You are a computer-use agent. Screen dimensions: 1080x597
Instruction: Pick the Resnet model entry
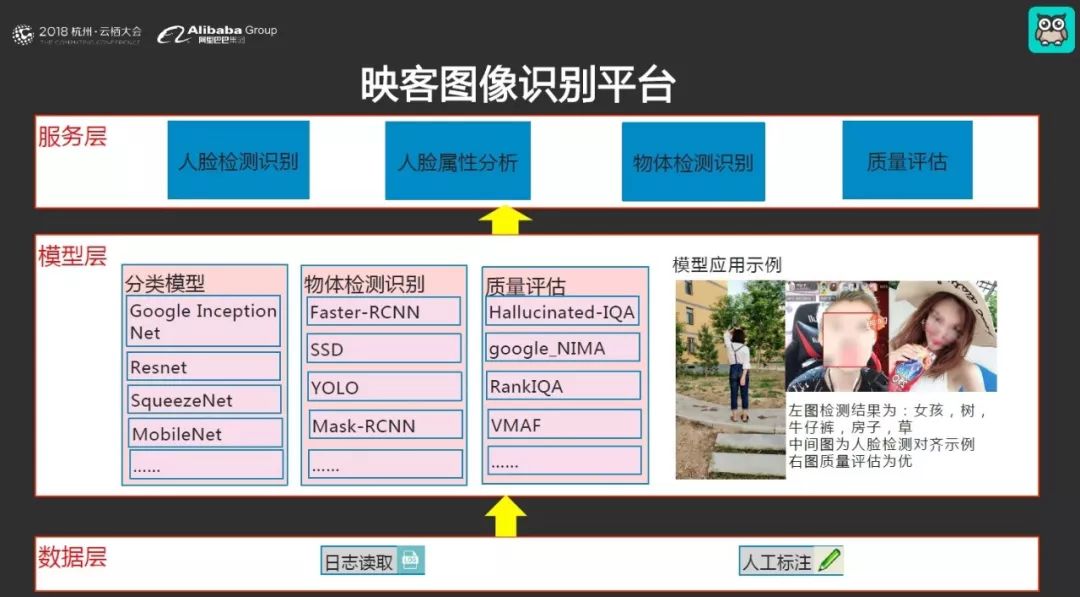204,367
